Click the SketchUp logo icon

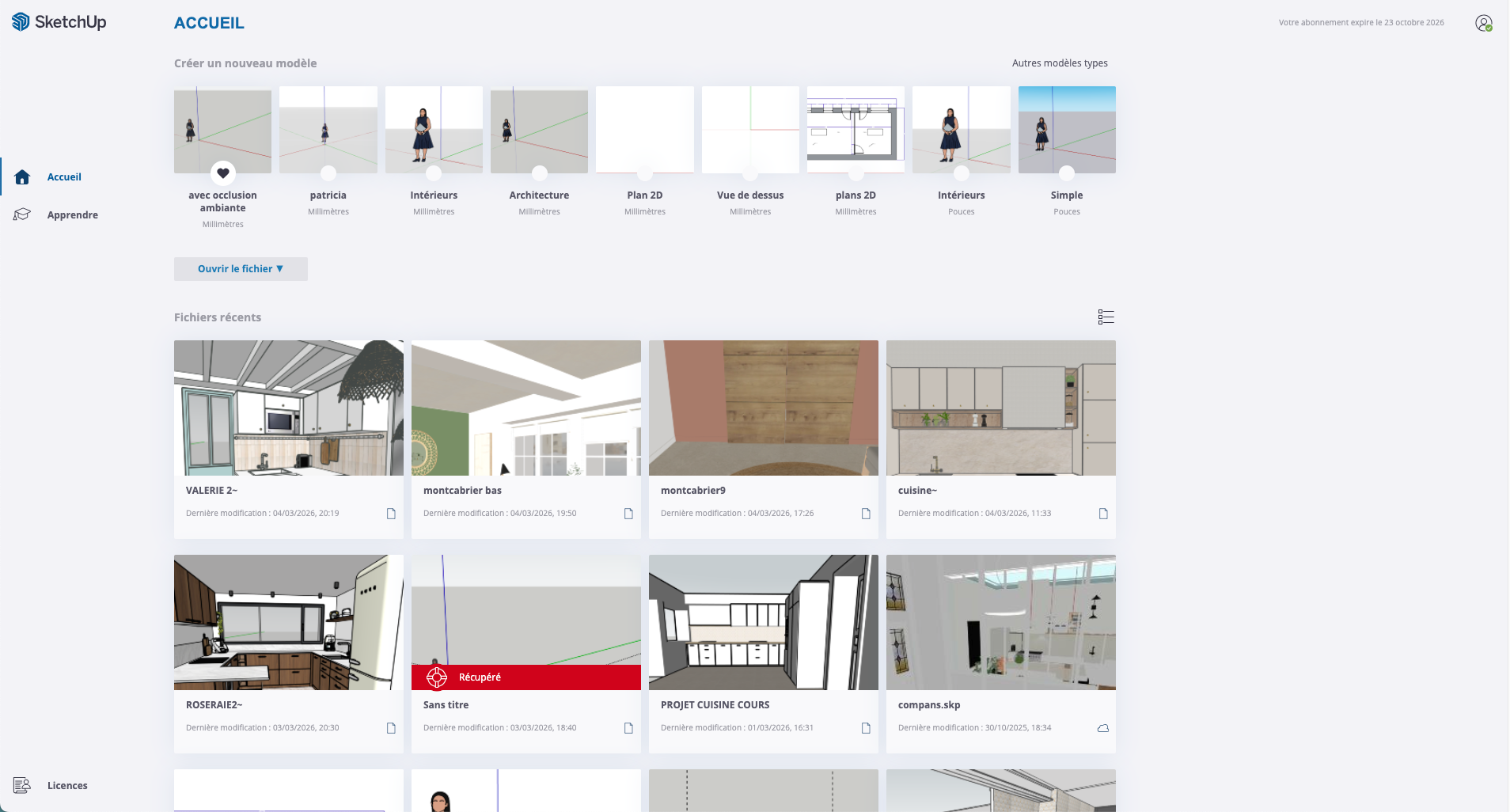tap(20, 22)
